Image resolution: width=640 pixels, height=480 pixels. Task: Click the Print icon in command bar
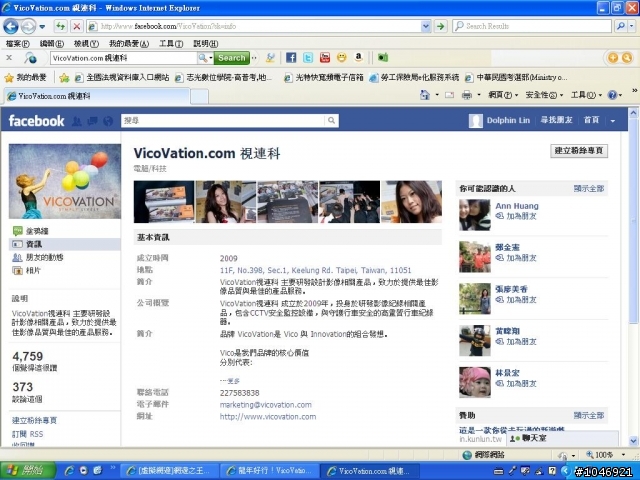[x=467, y=95]
